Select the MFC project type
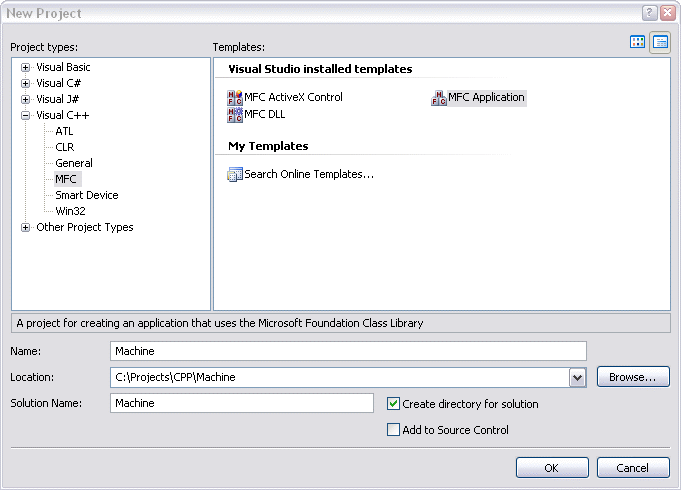The width and height of the screenshot is (681, 490). (x=66, y=179)
